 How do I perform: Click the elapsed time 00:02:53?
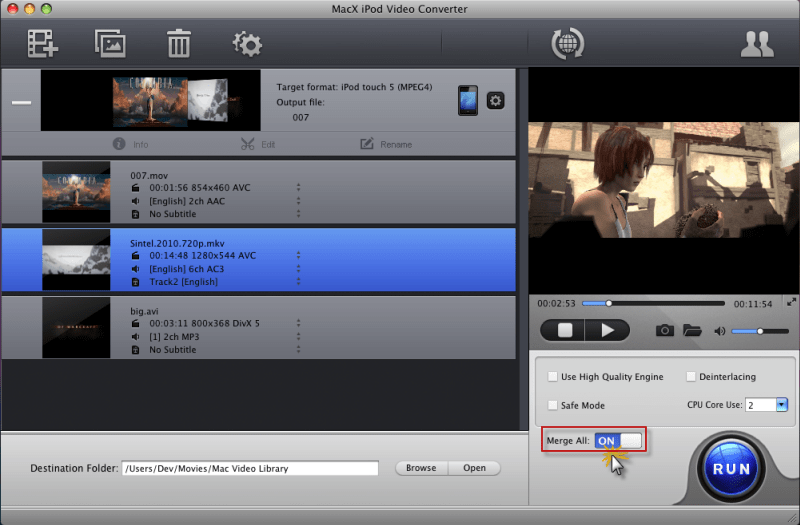pyautogui.click(x=556, y=304)
